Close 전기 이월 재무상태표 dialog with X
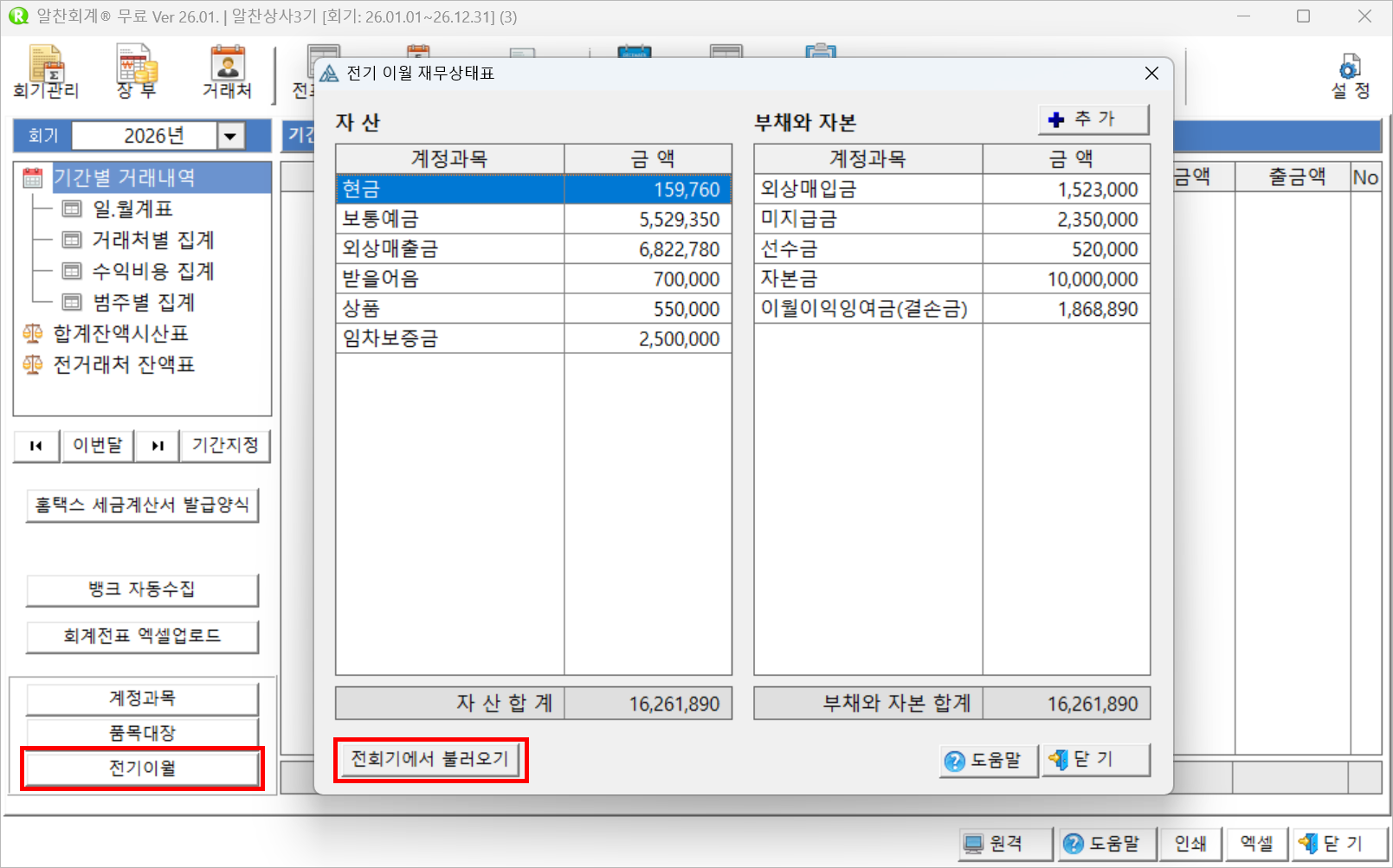This screenshot has width=1393, height=868. (1151, 74)
